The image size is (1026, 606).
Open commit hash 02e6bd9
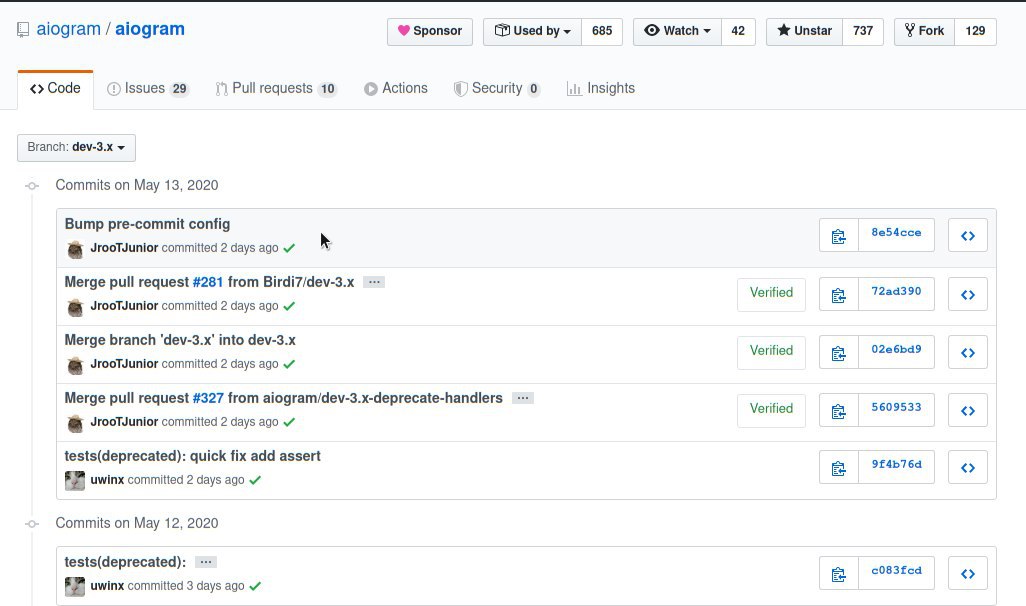(x=896, y=350)
